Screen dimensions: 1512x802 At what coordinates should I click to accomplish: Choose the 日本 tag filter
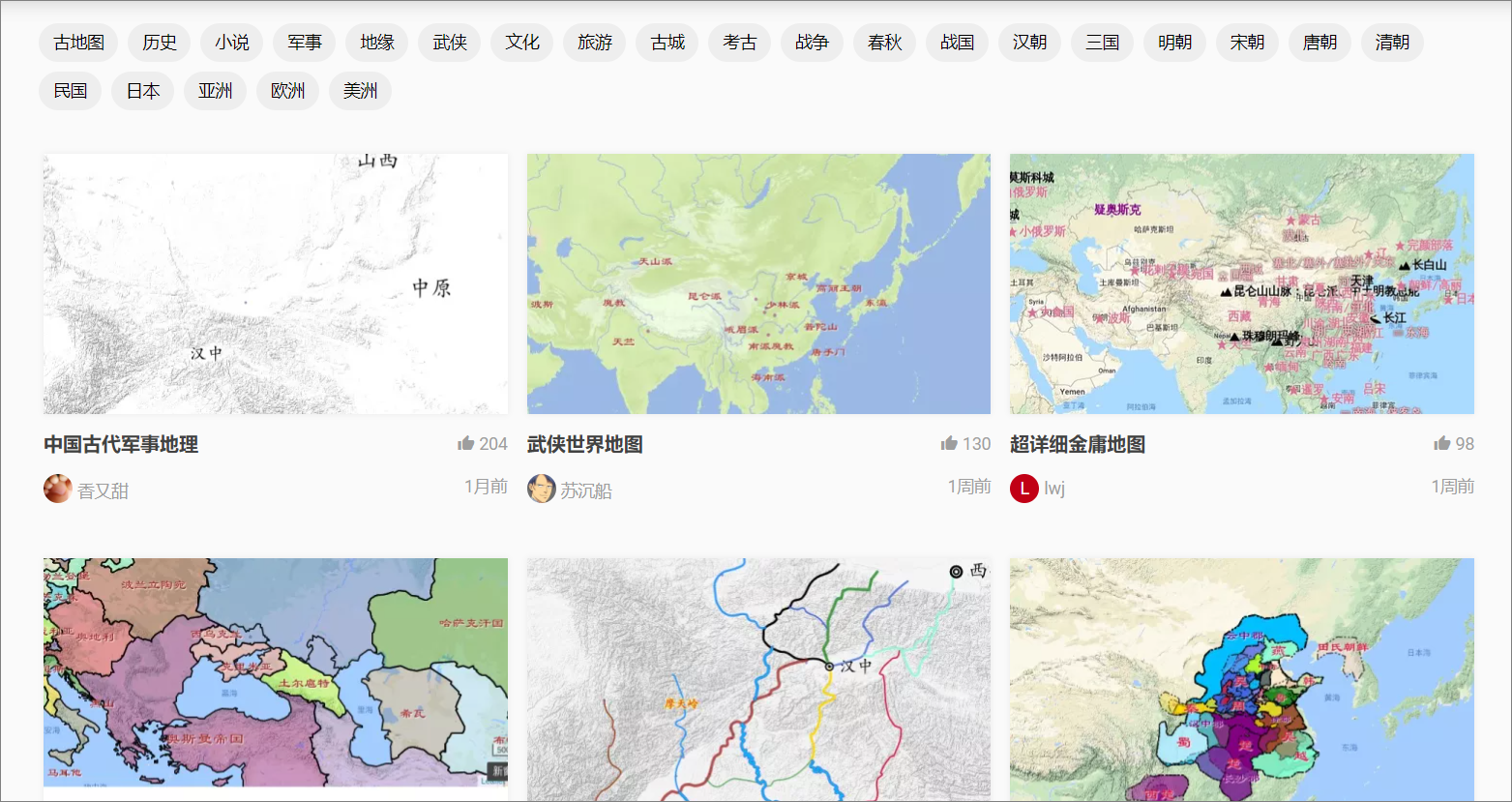tap(142, 90)
